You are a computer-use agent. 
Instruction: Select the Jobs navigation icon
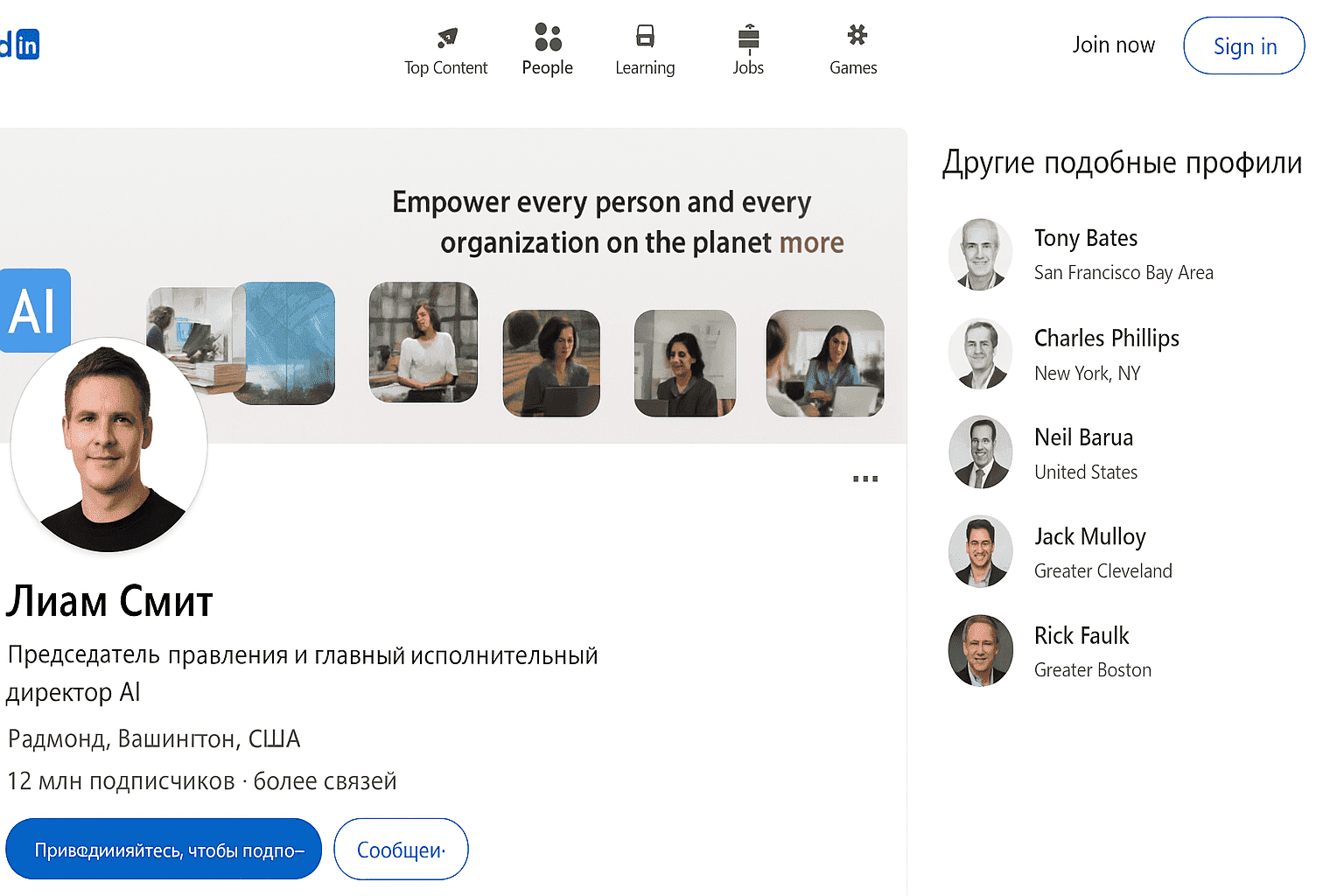[x=748, y=37]
